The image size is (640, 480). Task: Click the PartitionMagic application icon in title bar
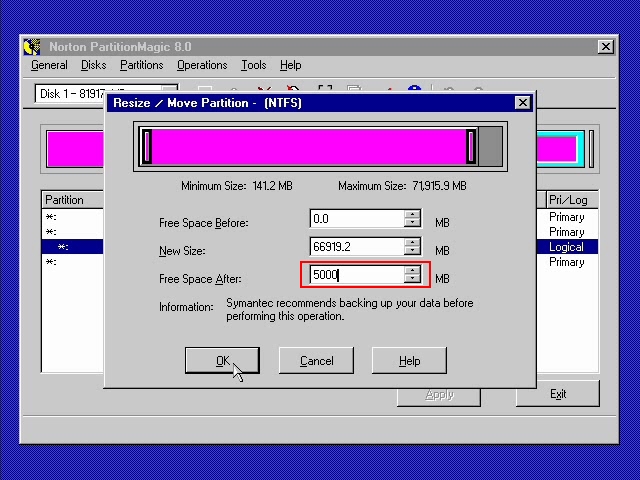pos(32,47)
